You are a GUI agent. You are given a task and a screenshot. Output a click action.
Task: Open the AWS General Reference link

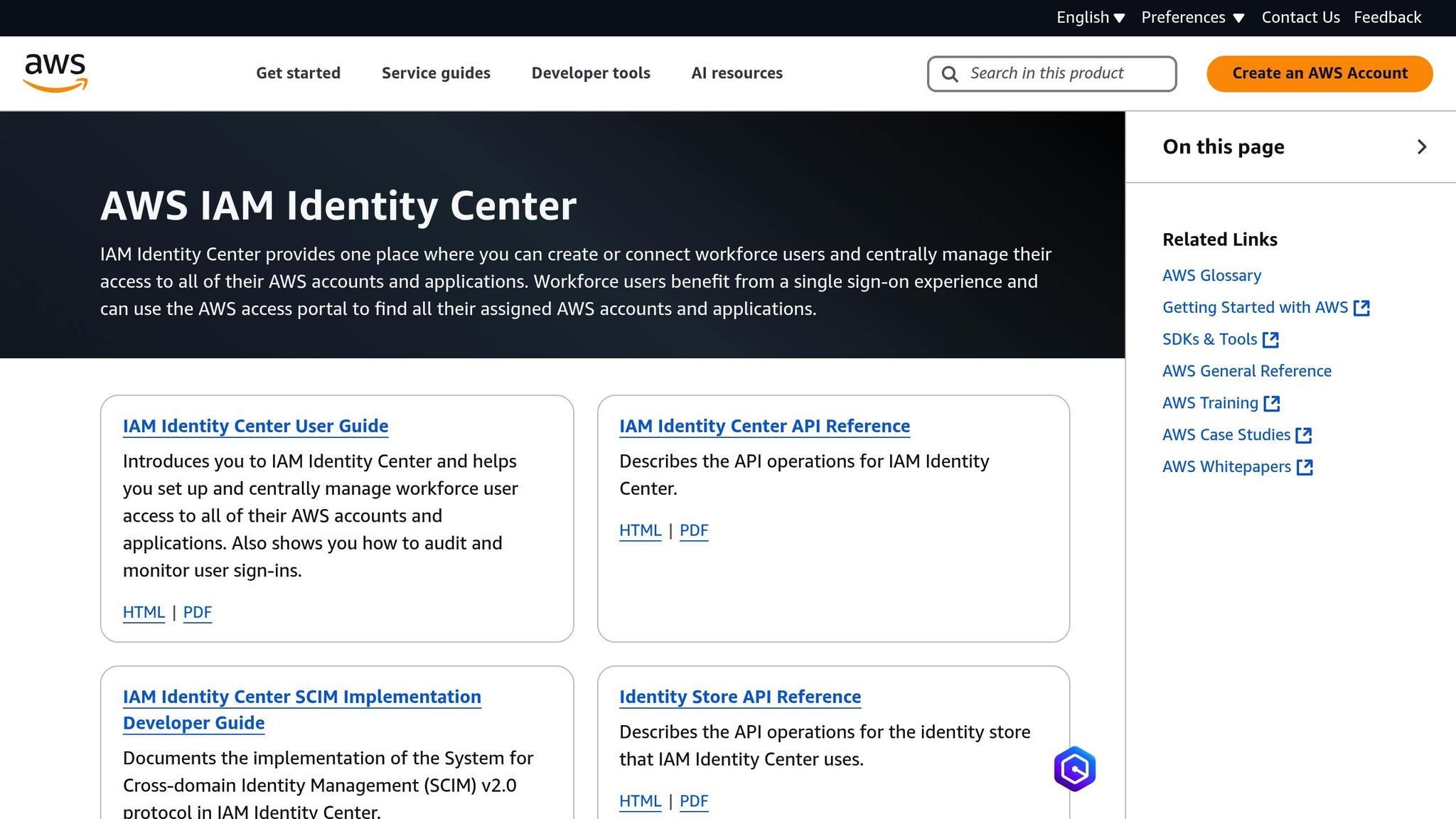(x=1247, y=371)
